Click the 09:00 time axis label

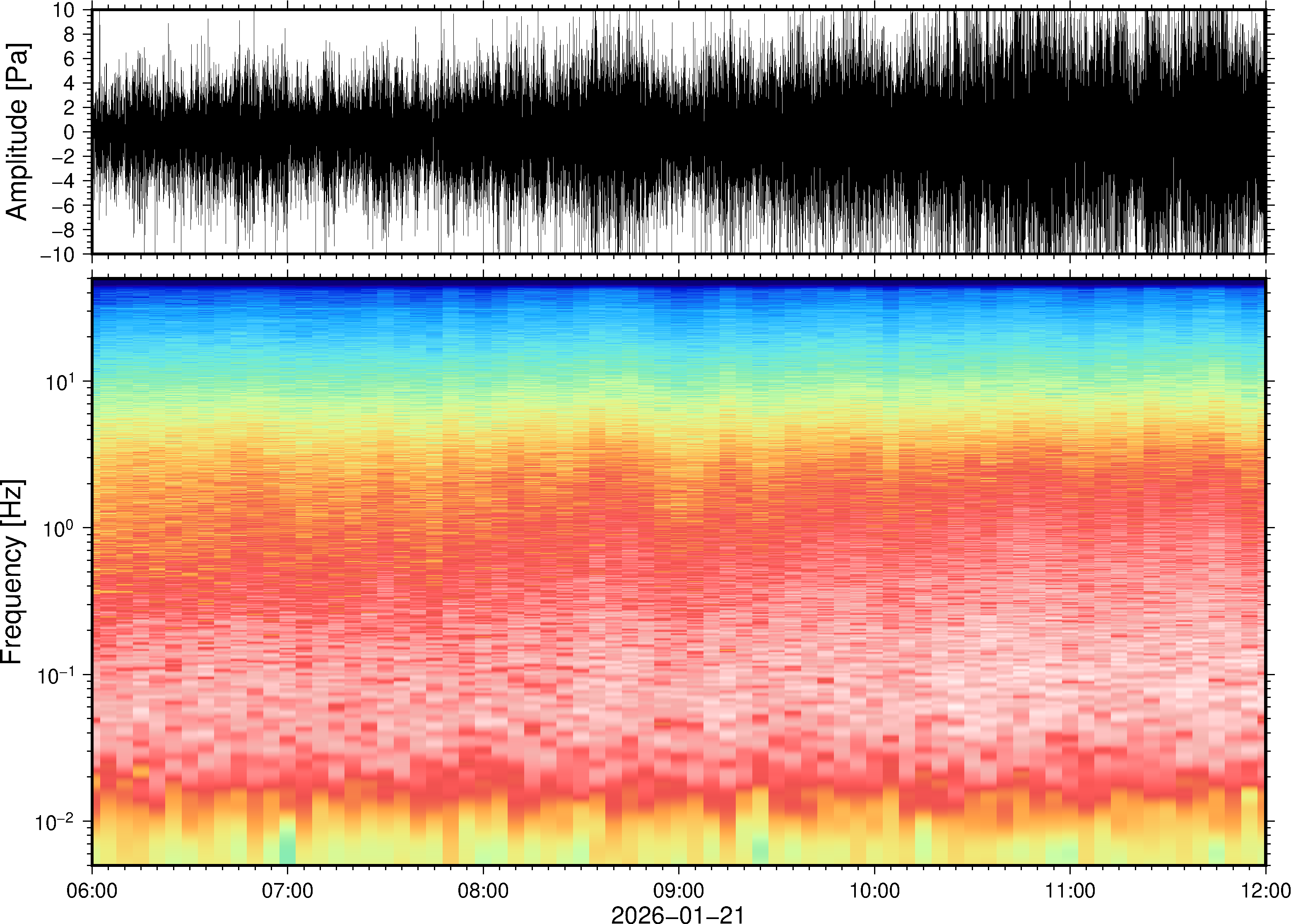678,890
